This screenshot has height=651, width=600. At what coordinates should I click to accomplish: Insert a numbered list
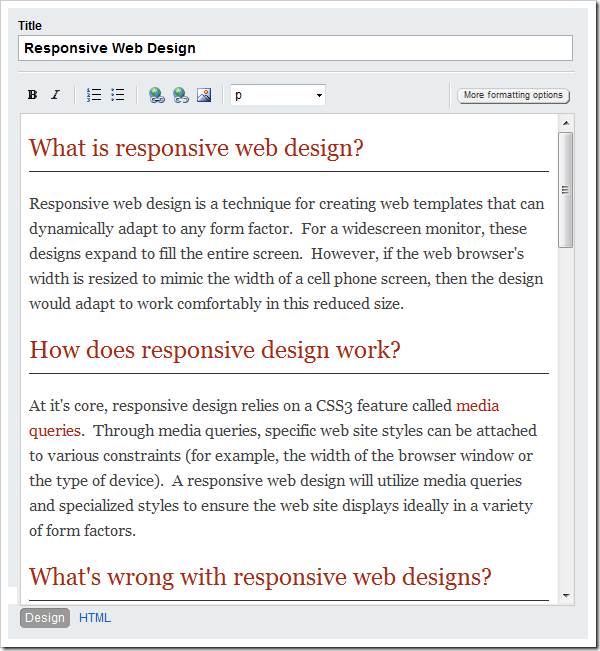tap(94, 95)
